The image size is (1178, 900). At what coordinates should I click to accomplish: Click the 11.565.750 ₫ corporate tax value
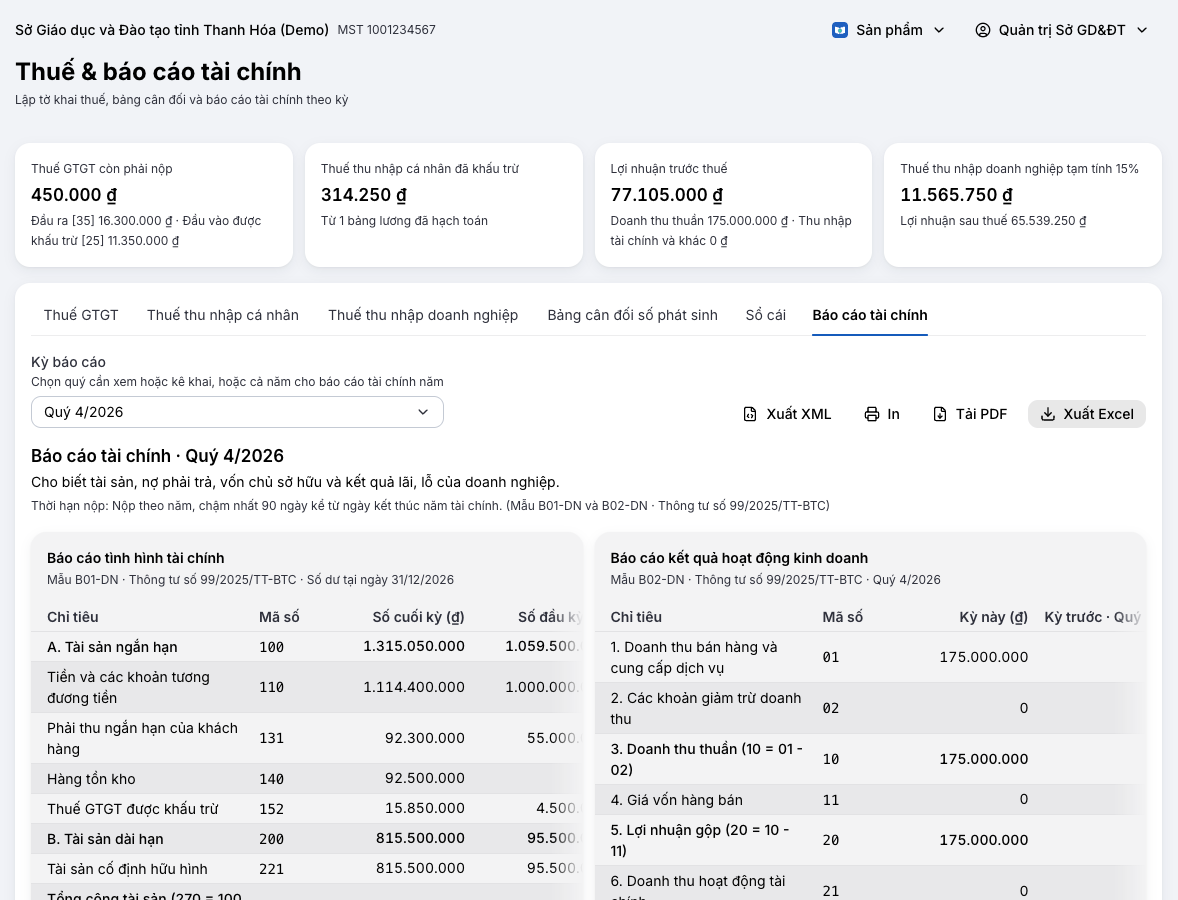click(956, 195)
